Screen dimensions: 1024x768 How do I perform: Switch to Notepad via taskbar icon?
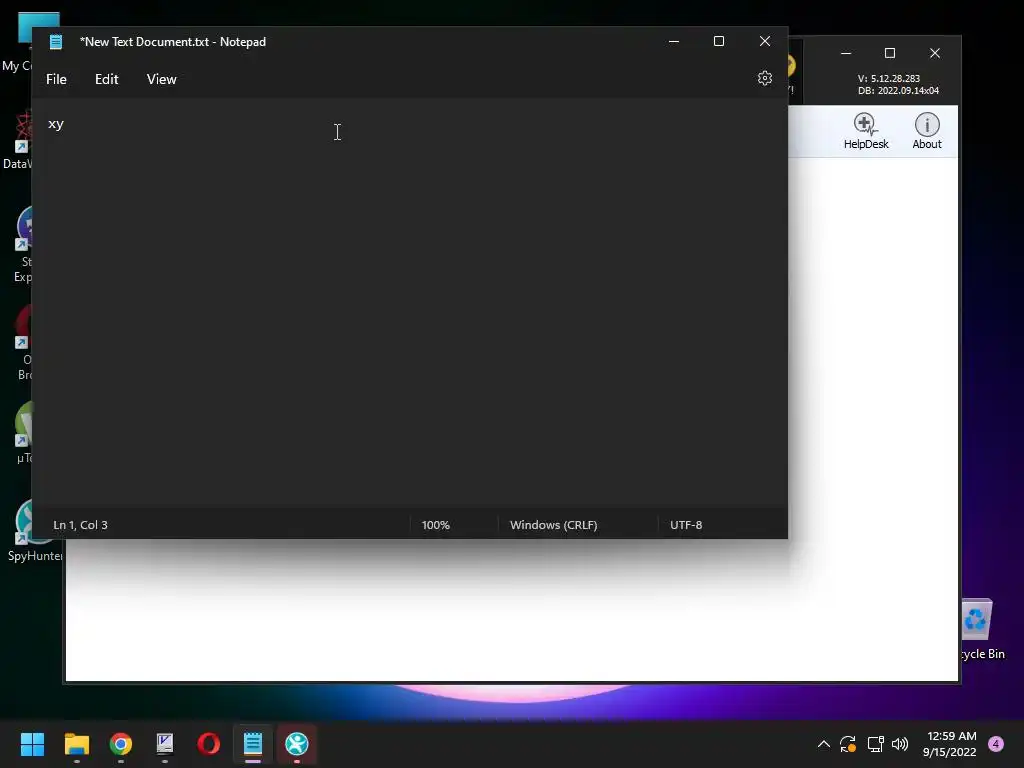tap(253, 744)
